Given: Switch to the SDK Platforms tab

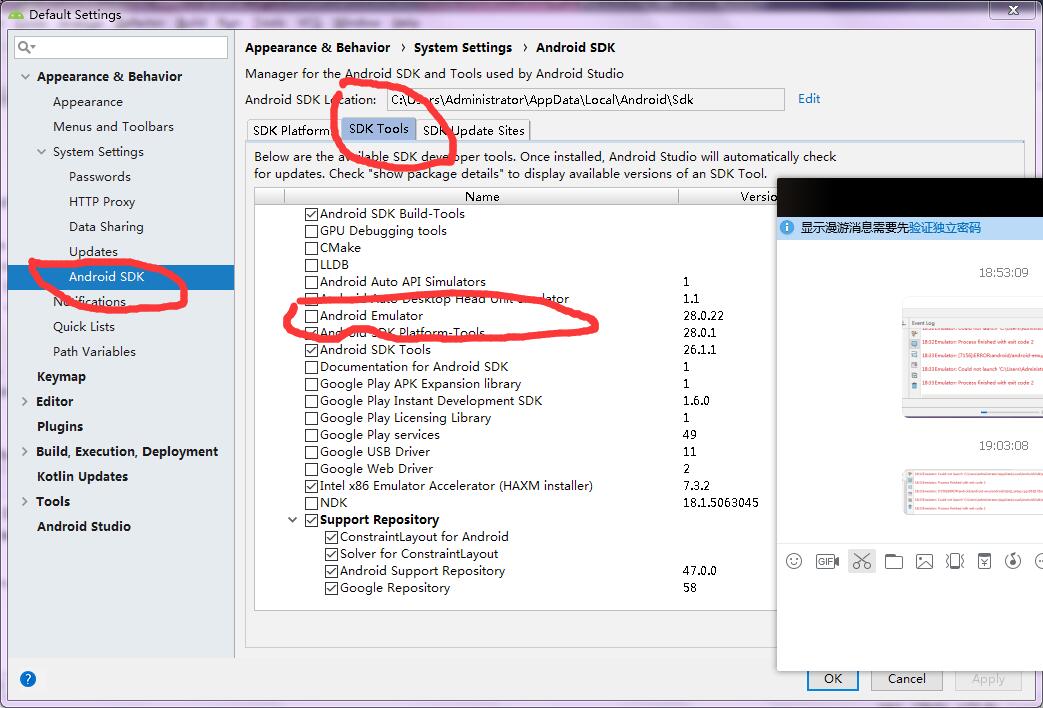Looking at the screenshot, I should pyautogui.click(x=293, y=130).
